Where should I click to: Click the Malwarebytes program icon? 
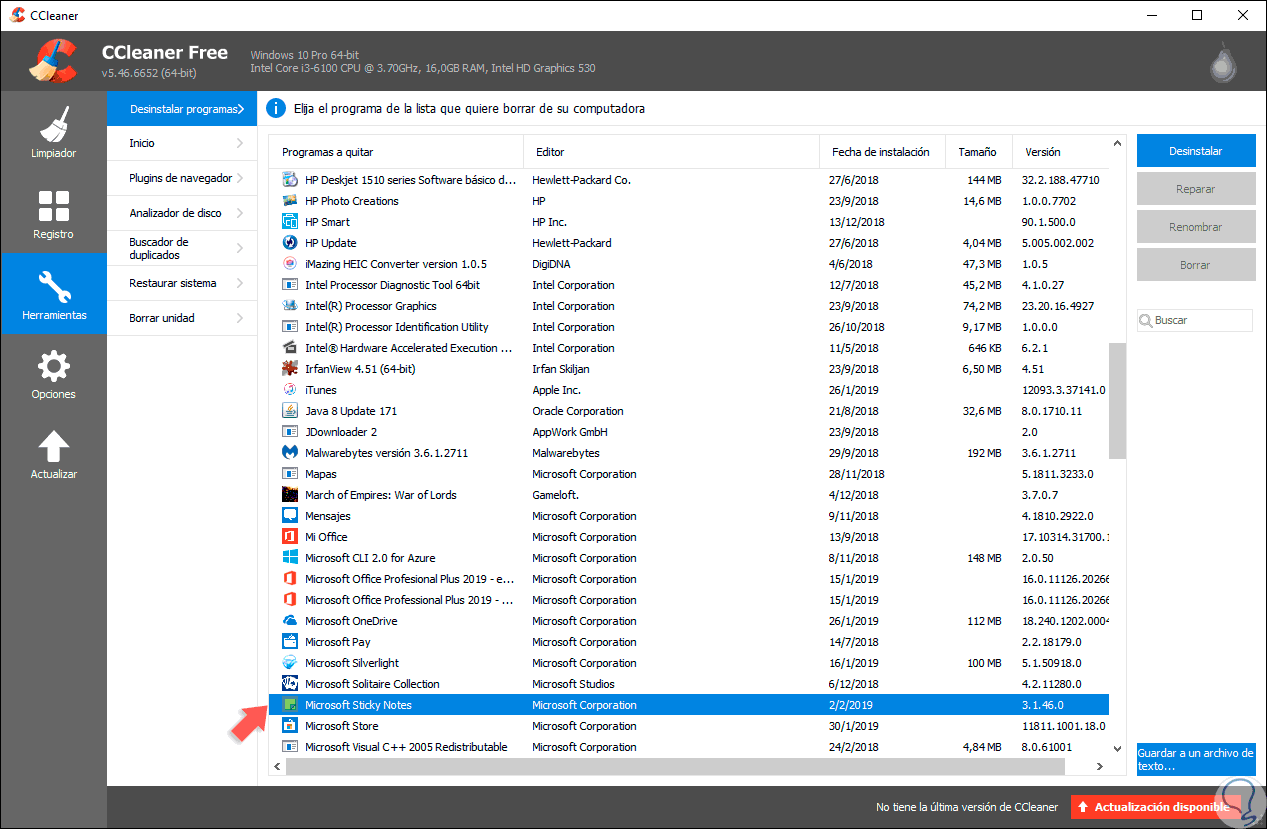(x=290, y=453)
